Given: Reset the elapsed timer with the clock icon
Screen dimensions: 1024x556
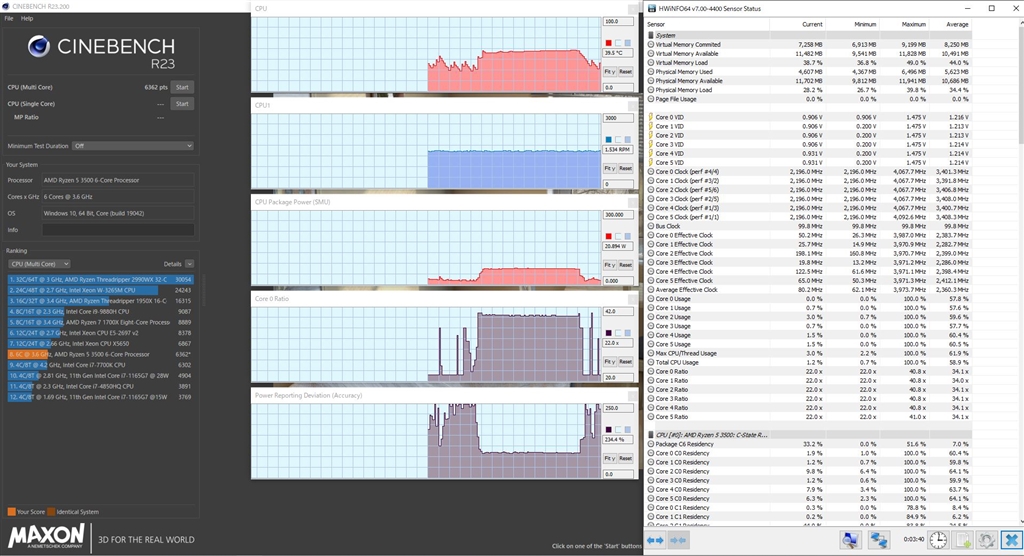Looking at the screenshot, I should click(938, 540).
